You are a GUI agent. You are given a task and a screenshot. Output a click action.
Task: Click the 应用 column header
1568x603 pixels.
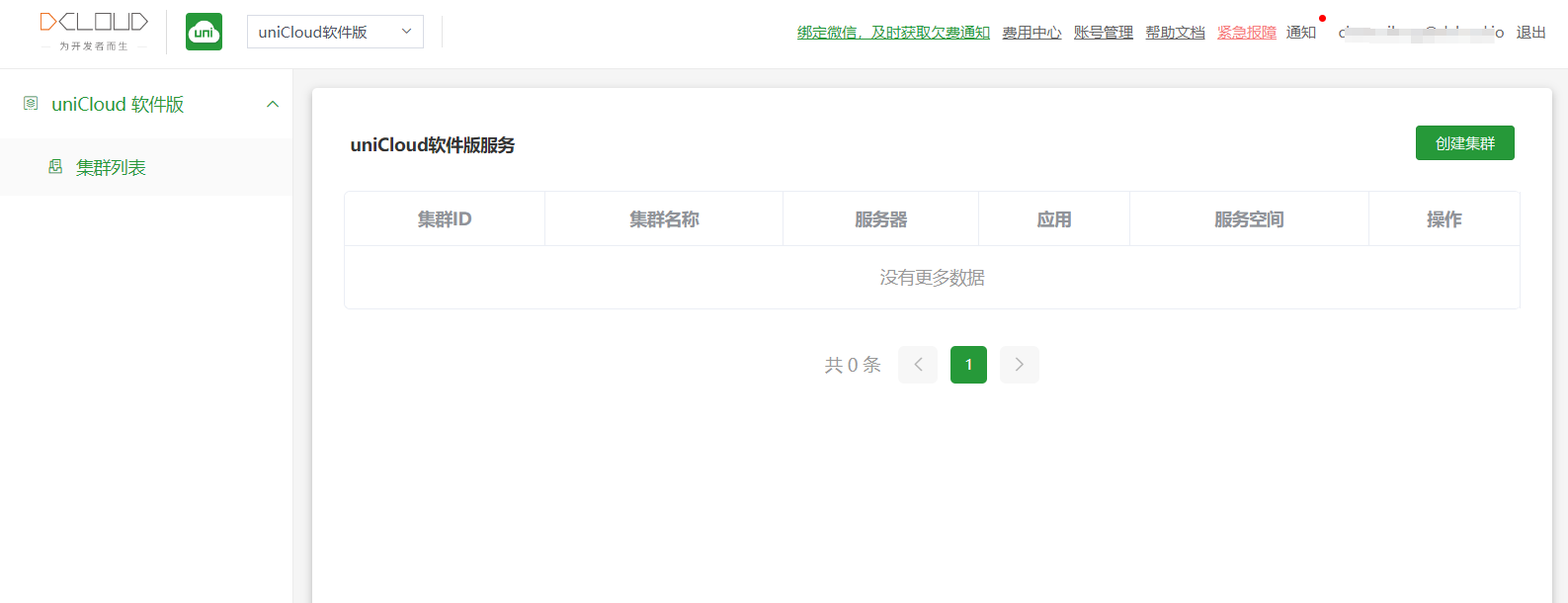(1054, 219)
